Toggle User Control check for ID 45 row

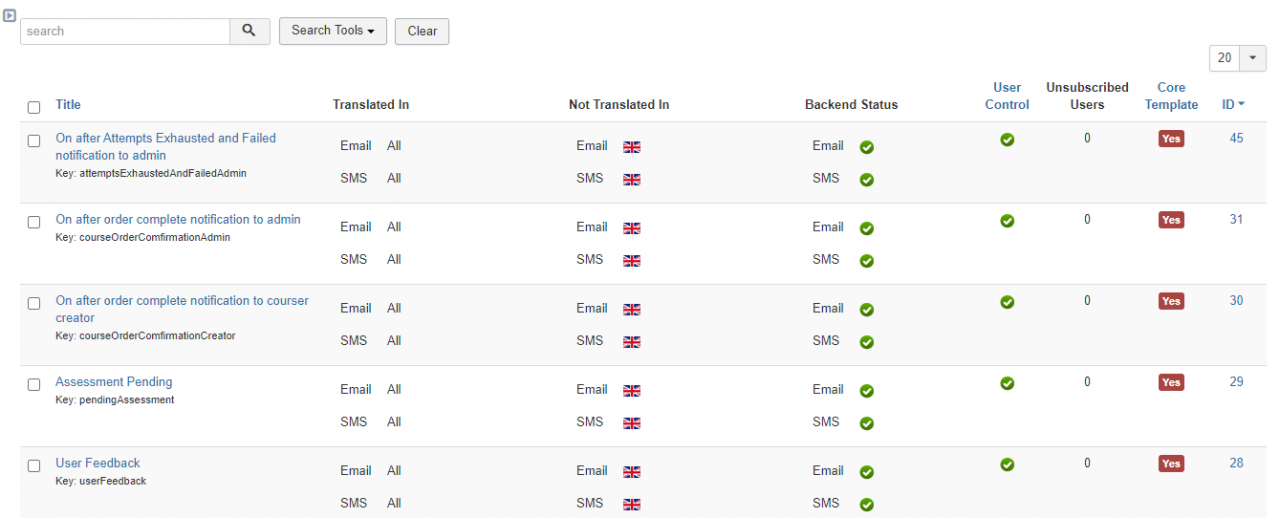pyautogui.click(x=1007, y=139)
